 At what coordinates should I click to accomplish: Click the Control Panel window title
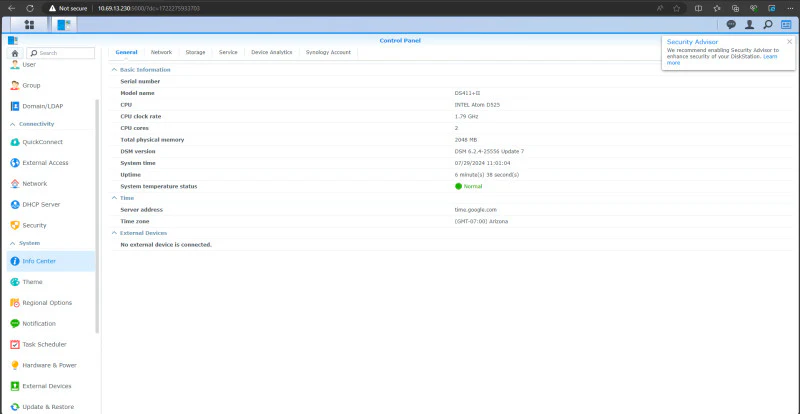[400, 40]
